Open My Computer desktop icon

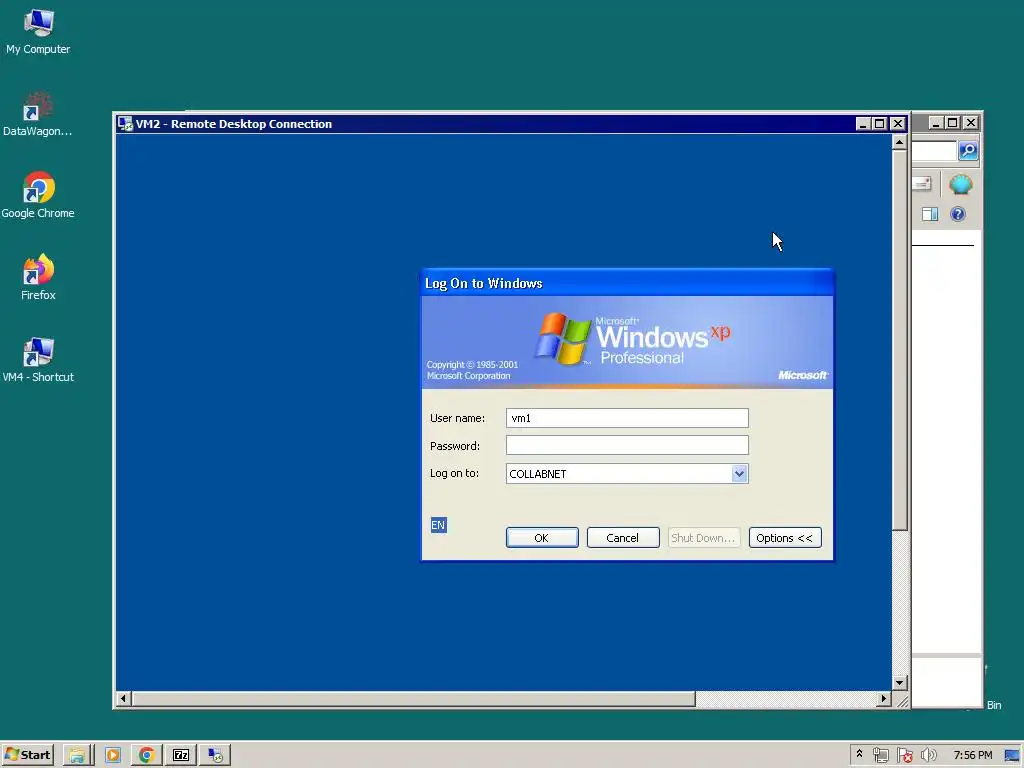tap(38, 31)
